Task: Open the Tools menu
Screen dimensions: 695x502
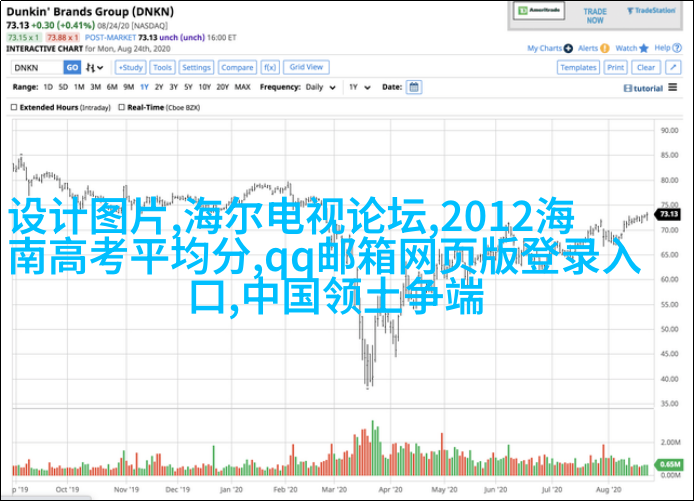Action: click(162, 68)
